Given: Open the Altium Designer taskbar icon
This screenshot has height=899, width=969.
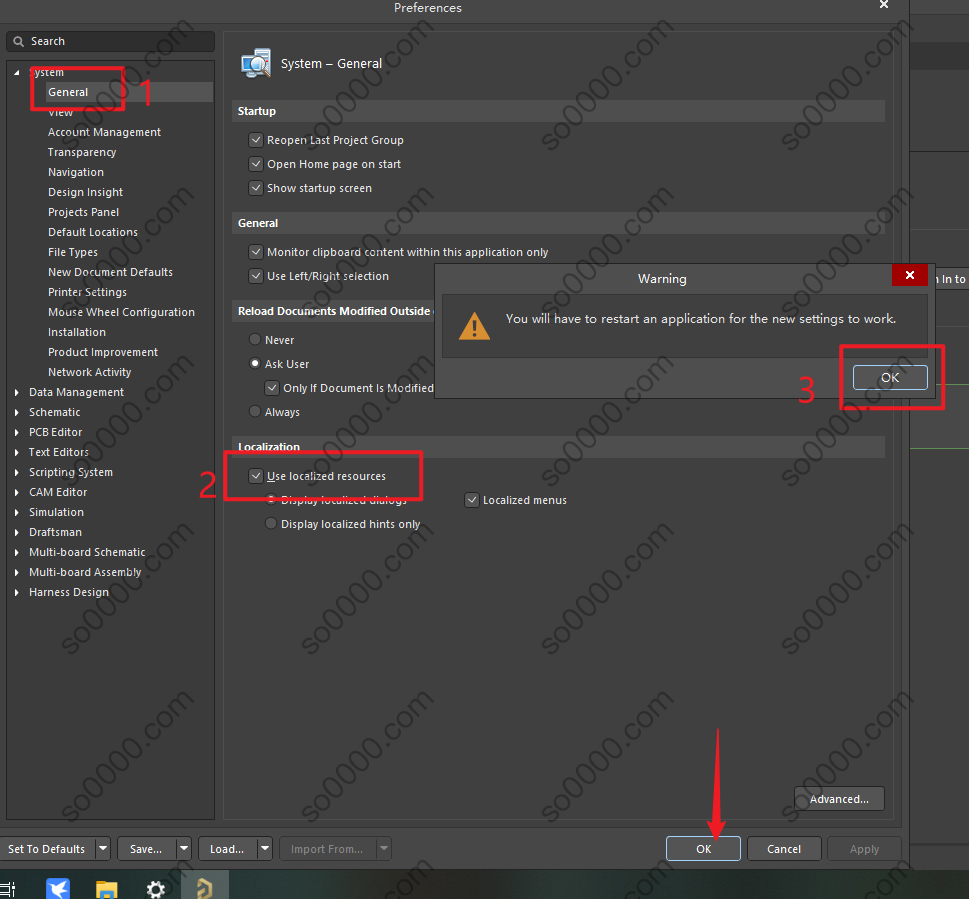Looking at the screenshot, I should pos(205,888).
